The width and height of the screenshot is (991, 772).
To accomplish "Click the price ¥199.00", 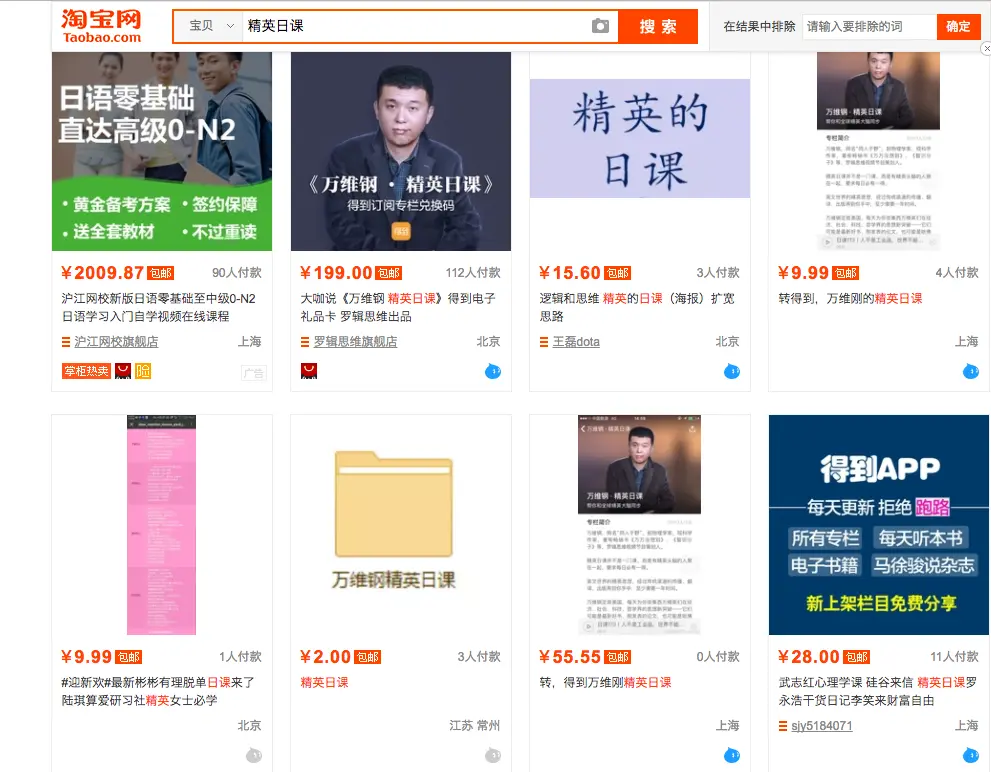I will [336, 273].
